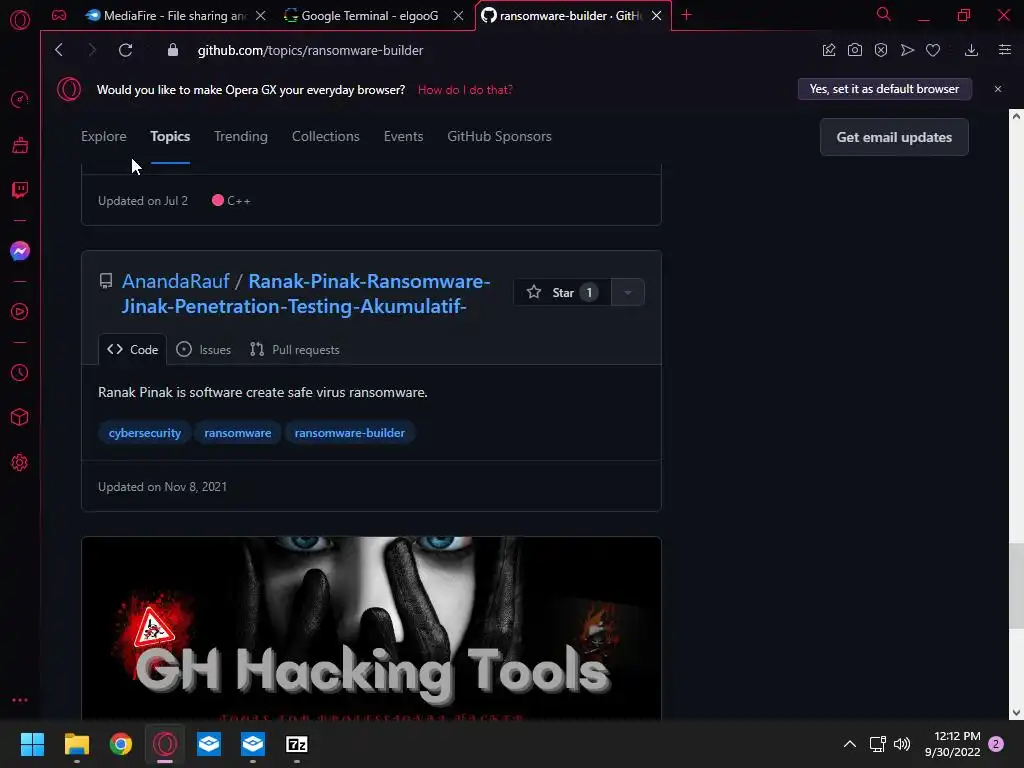
Task: Open Messenger sidebar icon
Action: click(20, 251)
